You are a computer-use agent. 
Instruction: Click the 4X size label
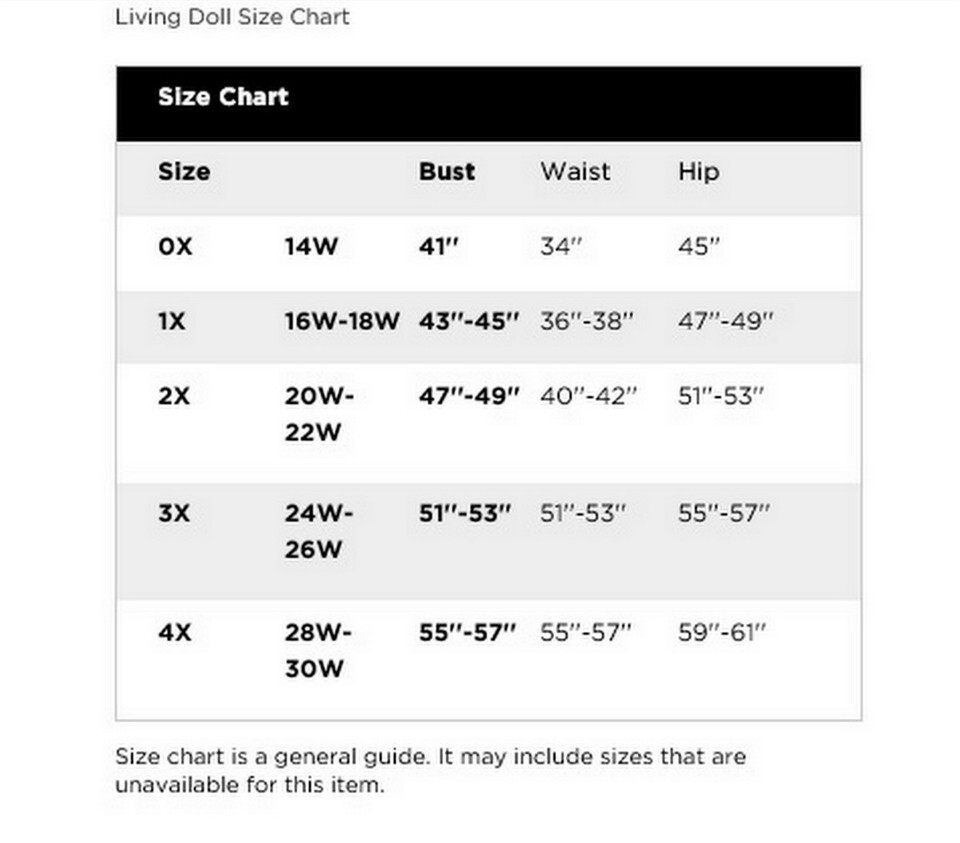[x=175, y=632]
